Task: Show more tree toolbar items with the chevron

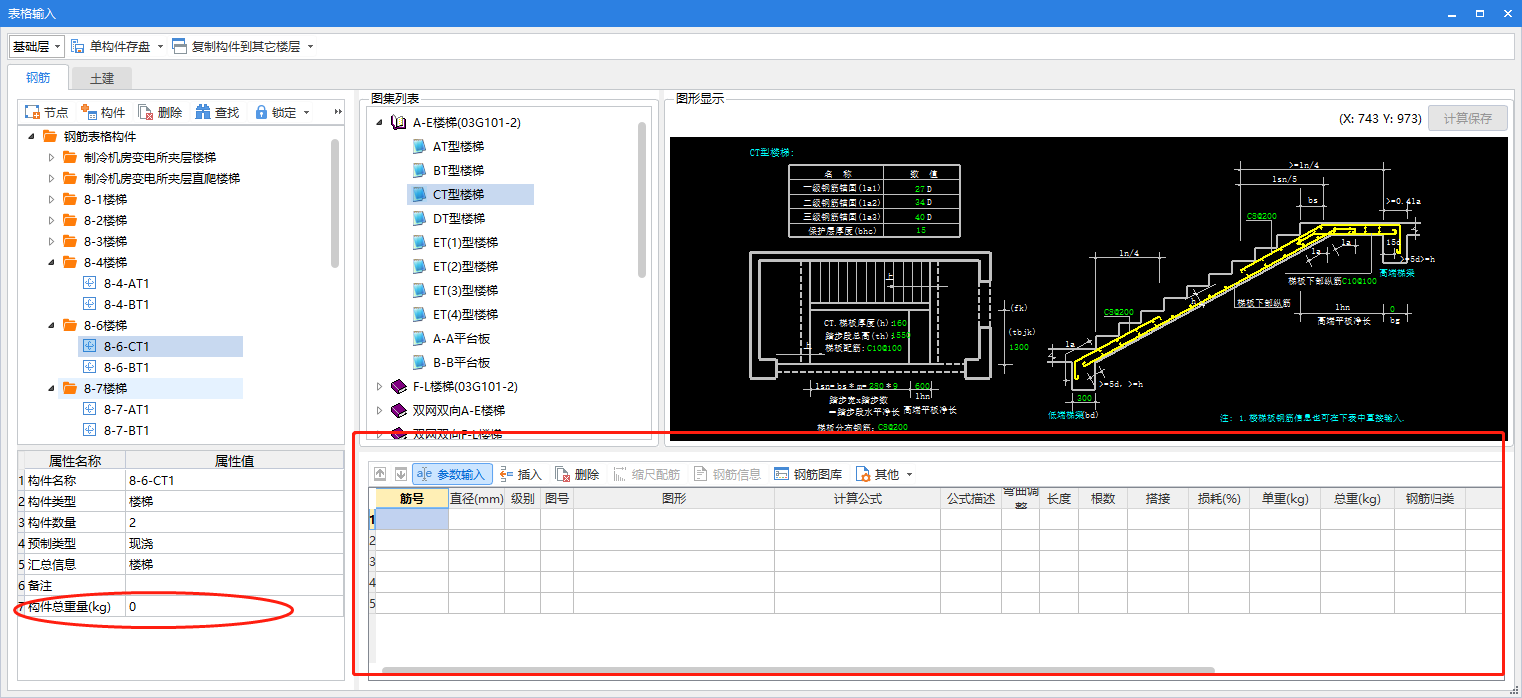Action: [338, 112]
